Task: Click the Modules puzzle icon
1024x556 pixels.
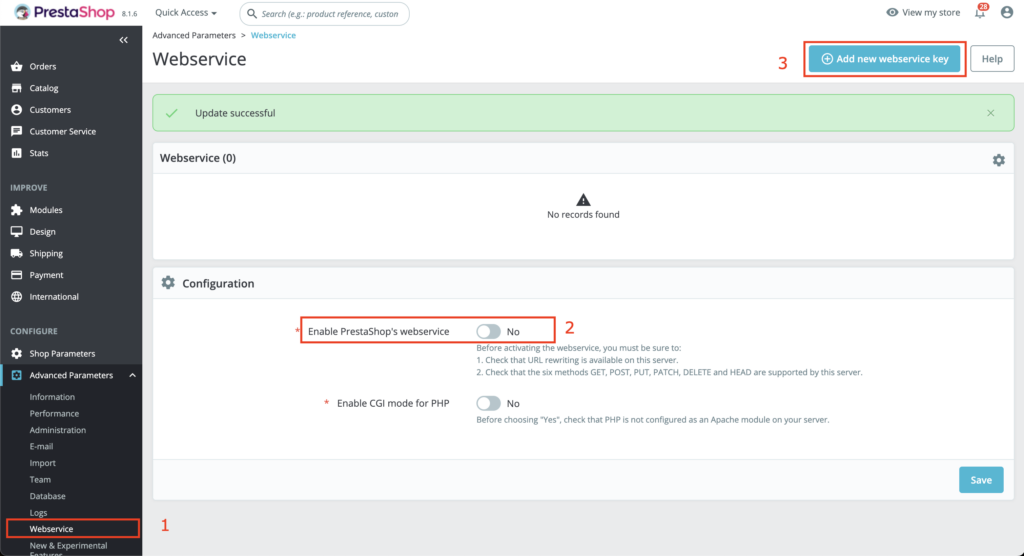Action: [x=16, y=210]
